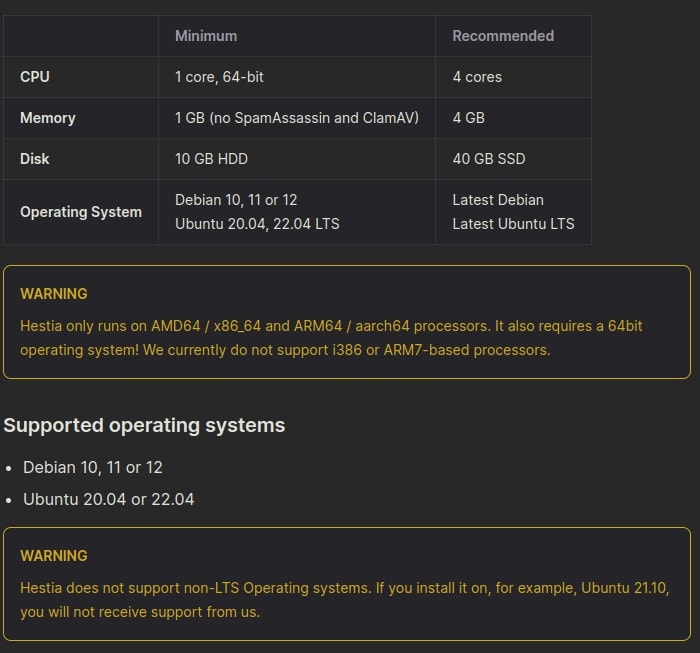Viewport: 700px width, 653px height.
Task: Click the 'Debian 10, 11 or 12' bullet item
Action: 93,467
